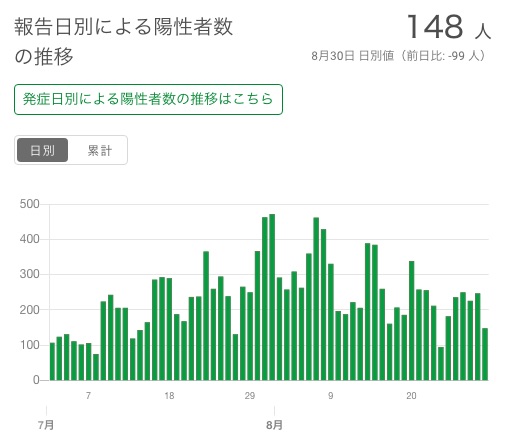Viewport: 509px width, 436px height.
Task: Click the 7月 month label
Action: click(x=46, y=425)
